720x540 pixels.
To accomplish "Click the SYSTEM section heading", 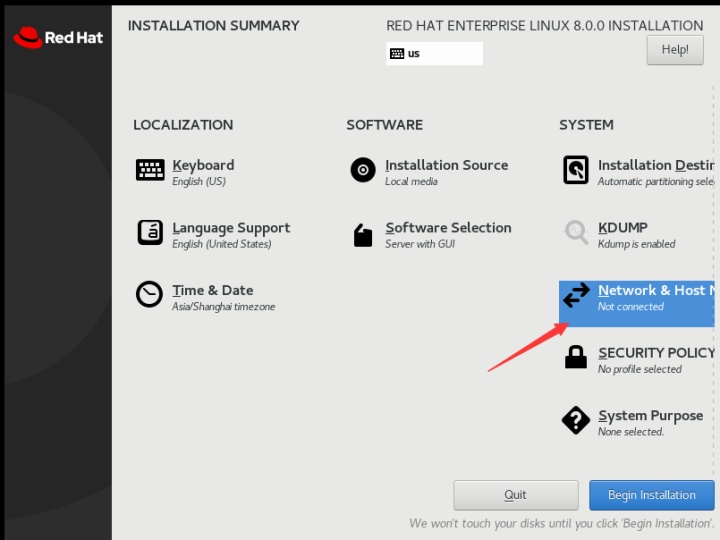I will (586, 125).
